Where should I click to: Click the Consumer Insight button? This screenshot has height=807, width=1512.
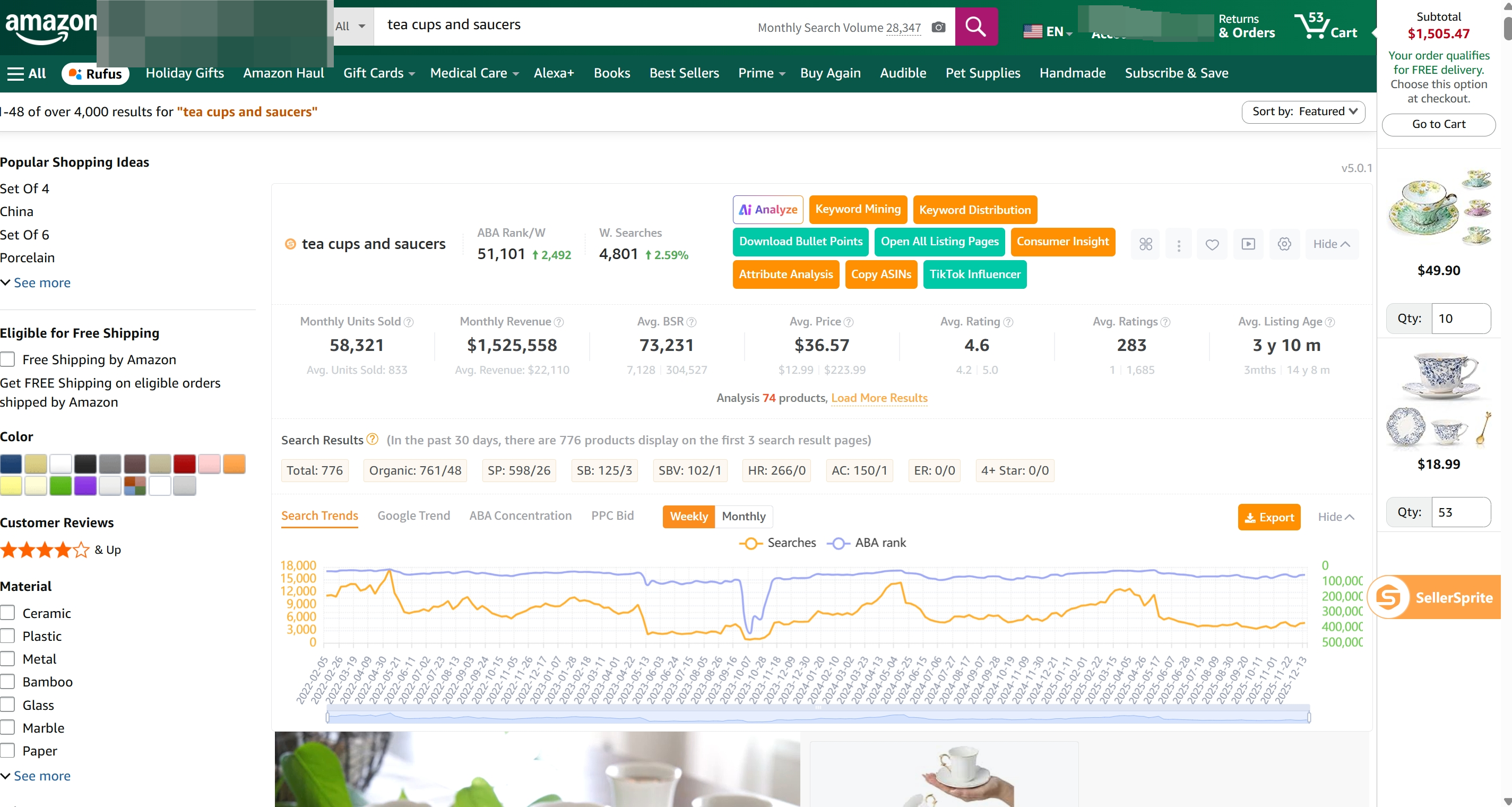(x=1063, y=242)
